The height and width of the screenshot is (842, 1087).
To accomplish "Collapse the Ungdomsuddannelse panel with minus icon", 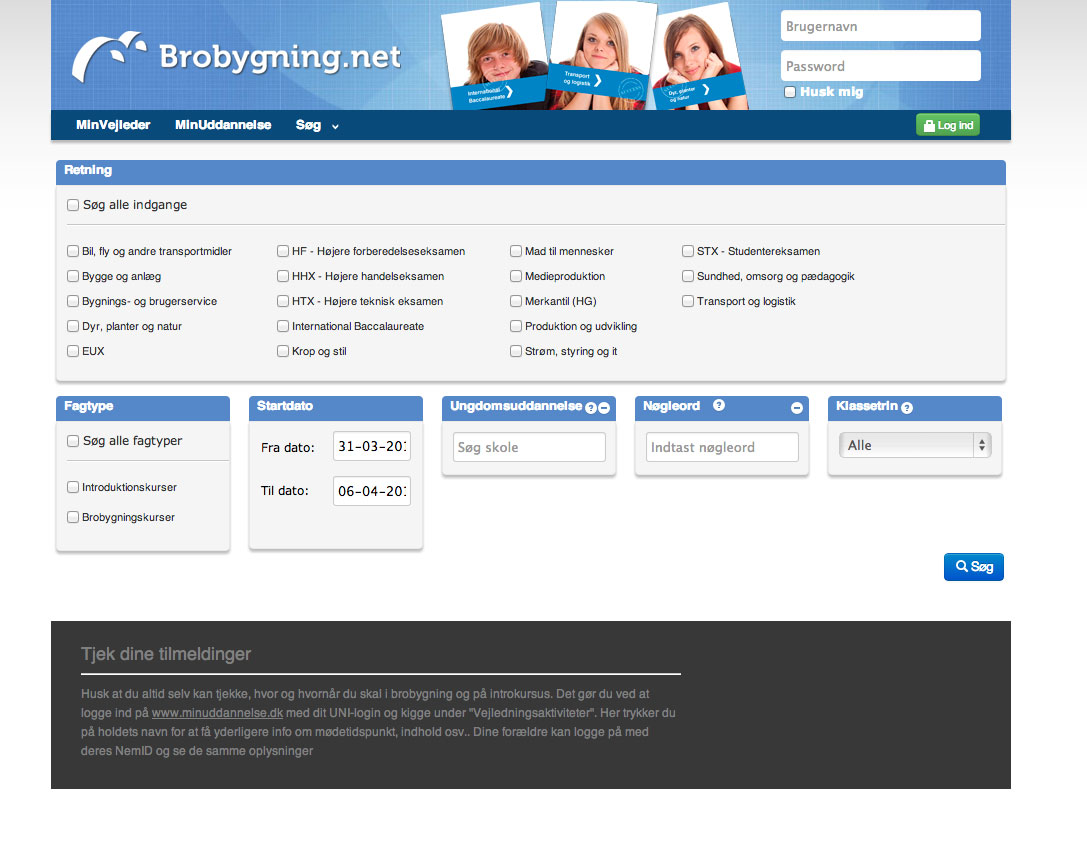I will pos(604,408).
